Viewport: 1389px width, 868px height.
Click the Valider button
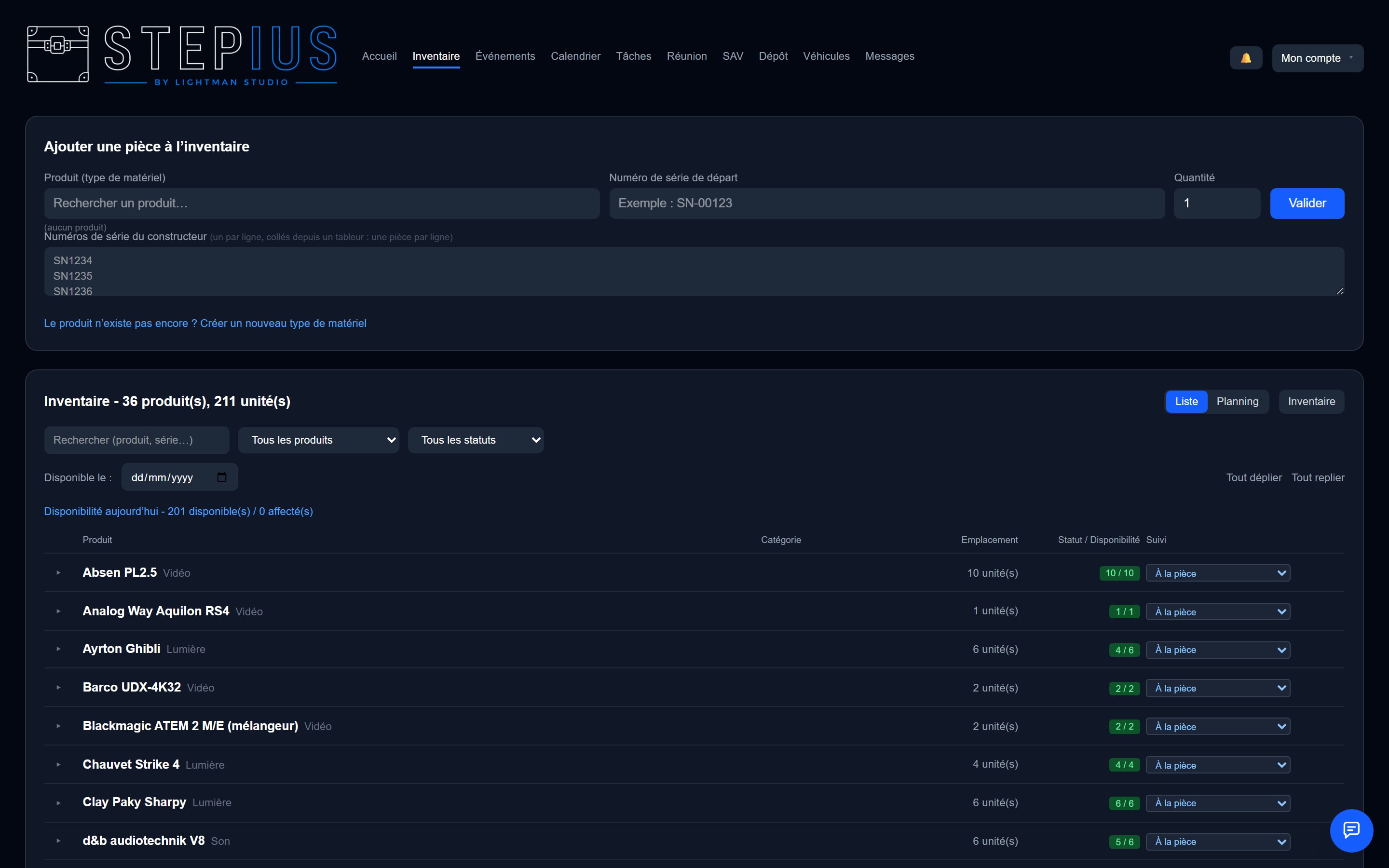pyautogui.click(x=1307, y=203)
